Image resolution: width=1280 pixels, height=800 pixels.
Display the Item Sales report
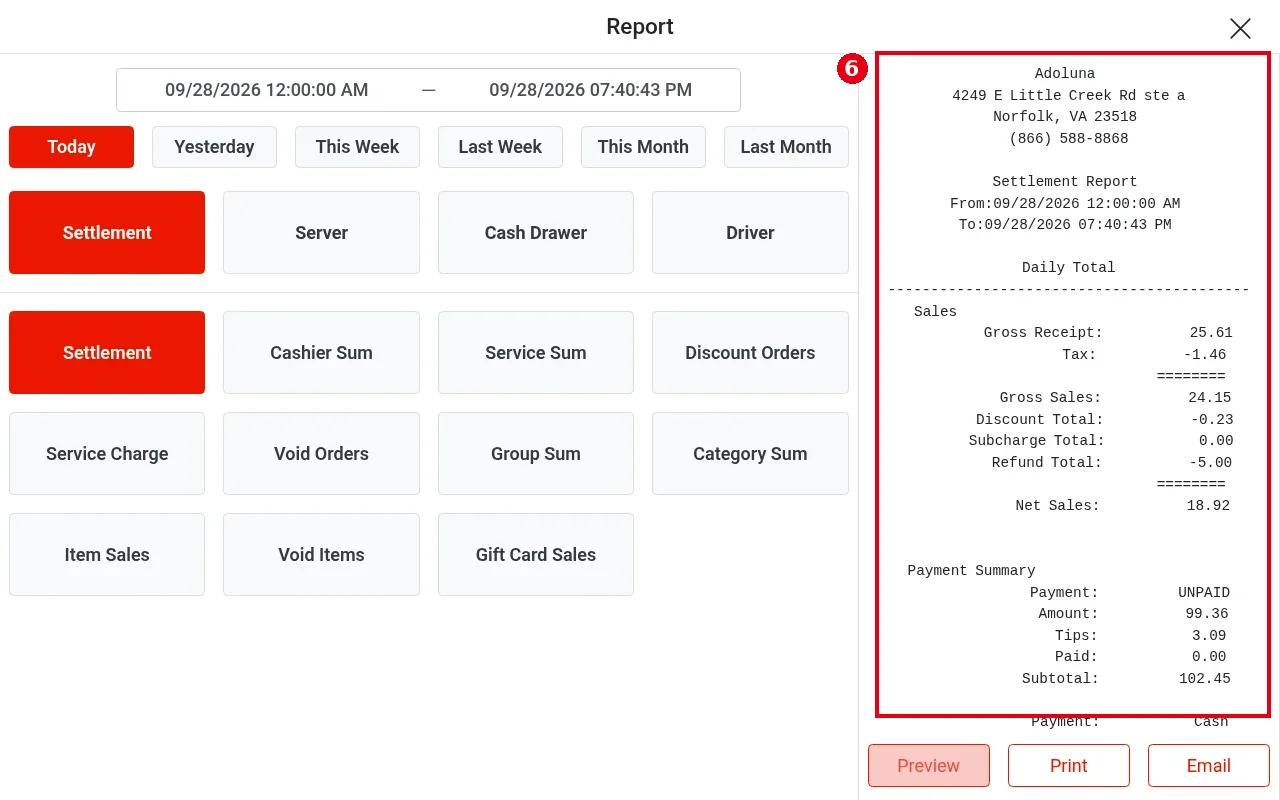coord(107,555)
